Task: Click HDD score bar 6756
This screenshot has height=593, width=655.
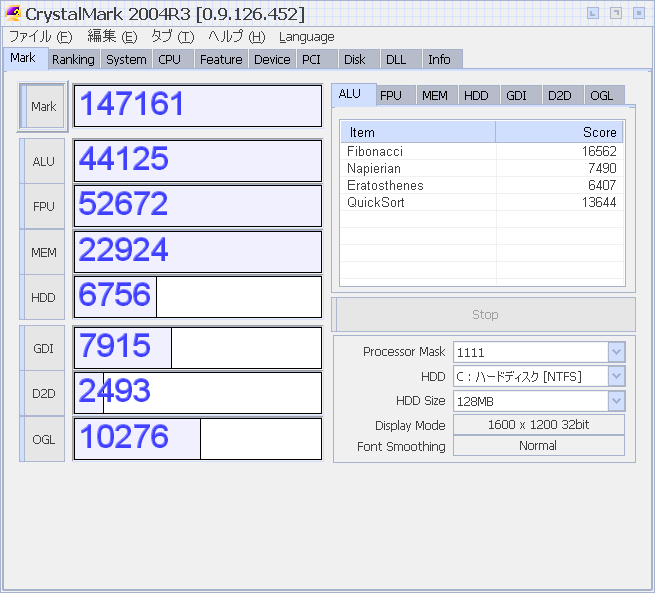Action: point(198,296)
